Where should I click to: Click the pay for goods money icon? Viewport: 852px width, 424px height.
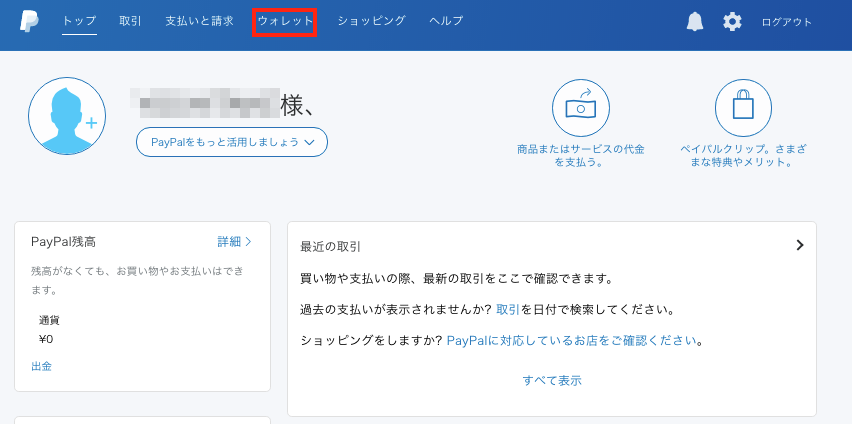[x=580, y=108]
